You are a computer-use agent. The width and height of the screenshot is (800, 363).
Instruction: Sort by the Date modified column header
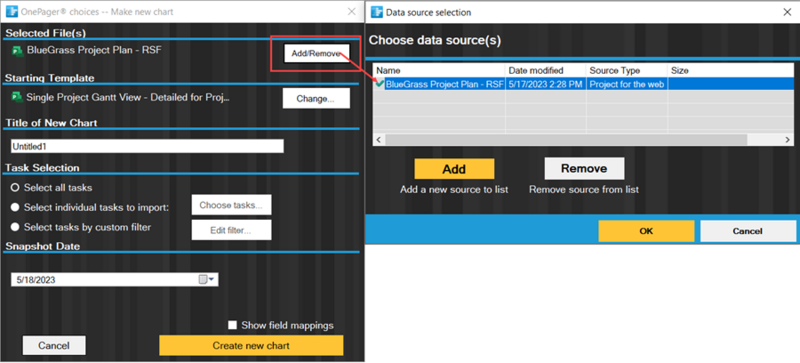click(x=546, y=71)
